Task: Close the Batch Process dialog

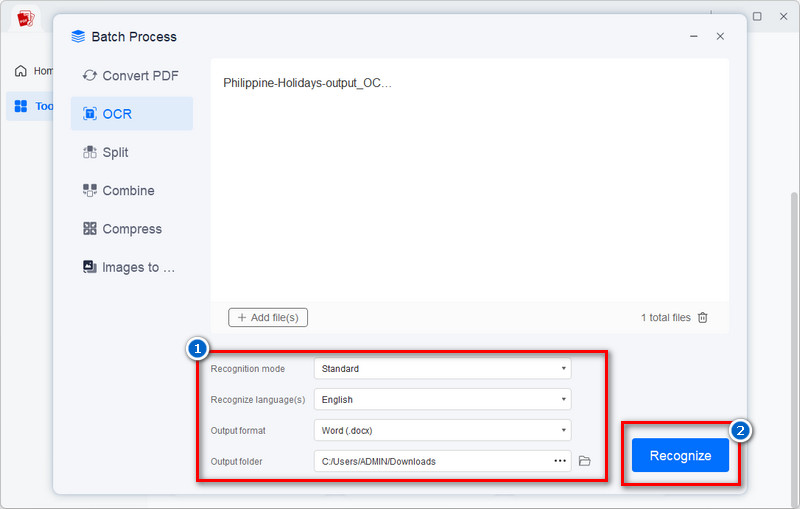Action: tap(720, 37)
